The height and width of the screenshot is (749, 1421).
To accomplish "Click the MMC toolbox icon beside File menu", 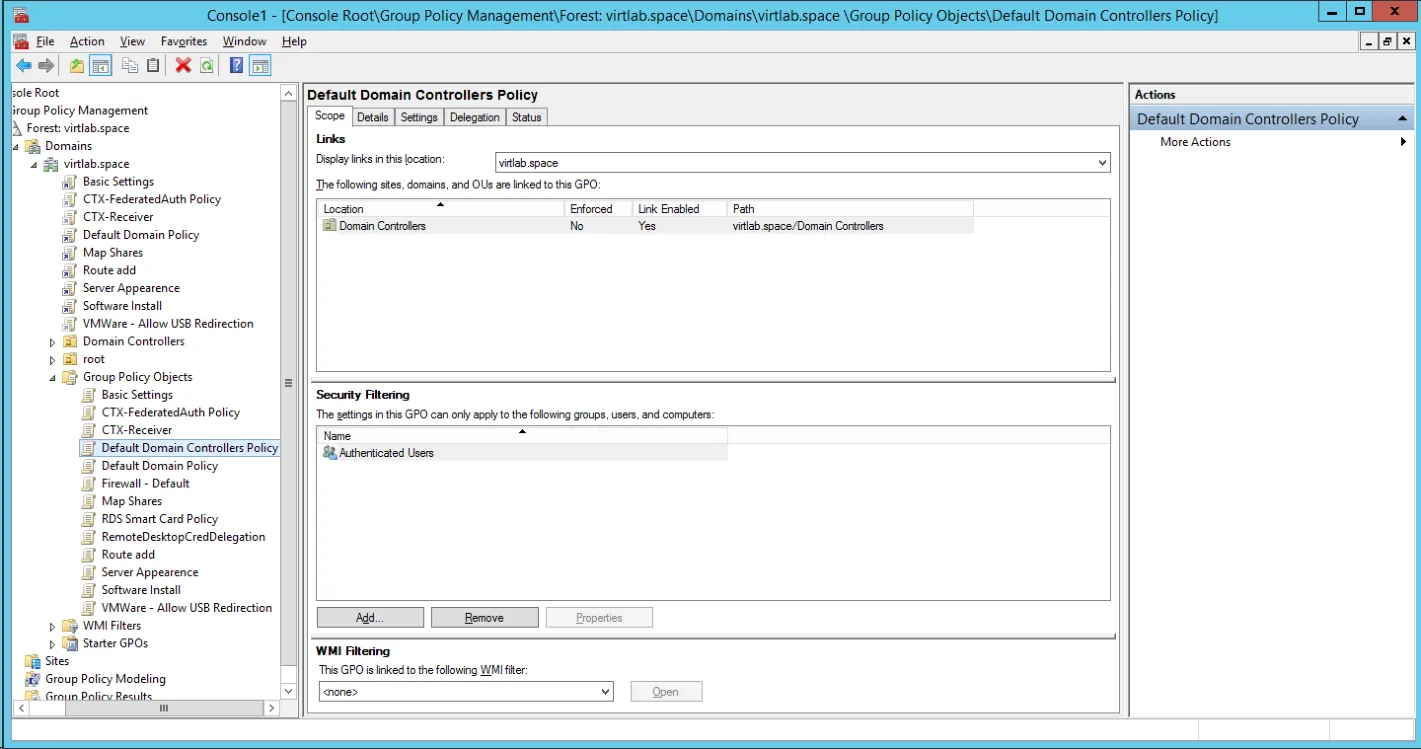I will (21, 41).
